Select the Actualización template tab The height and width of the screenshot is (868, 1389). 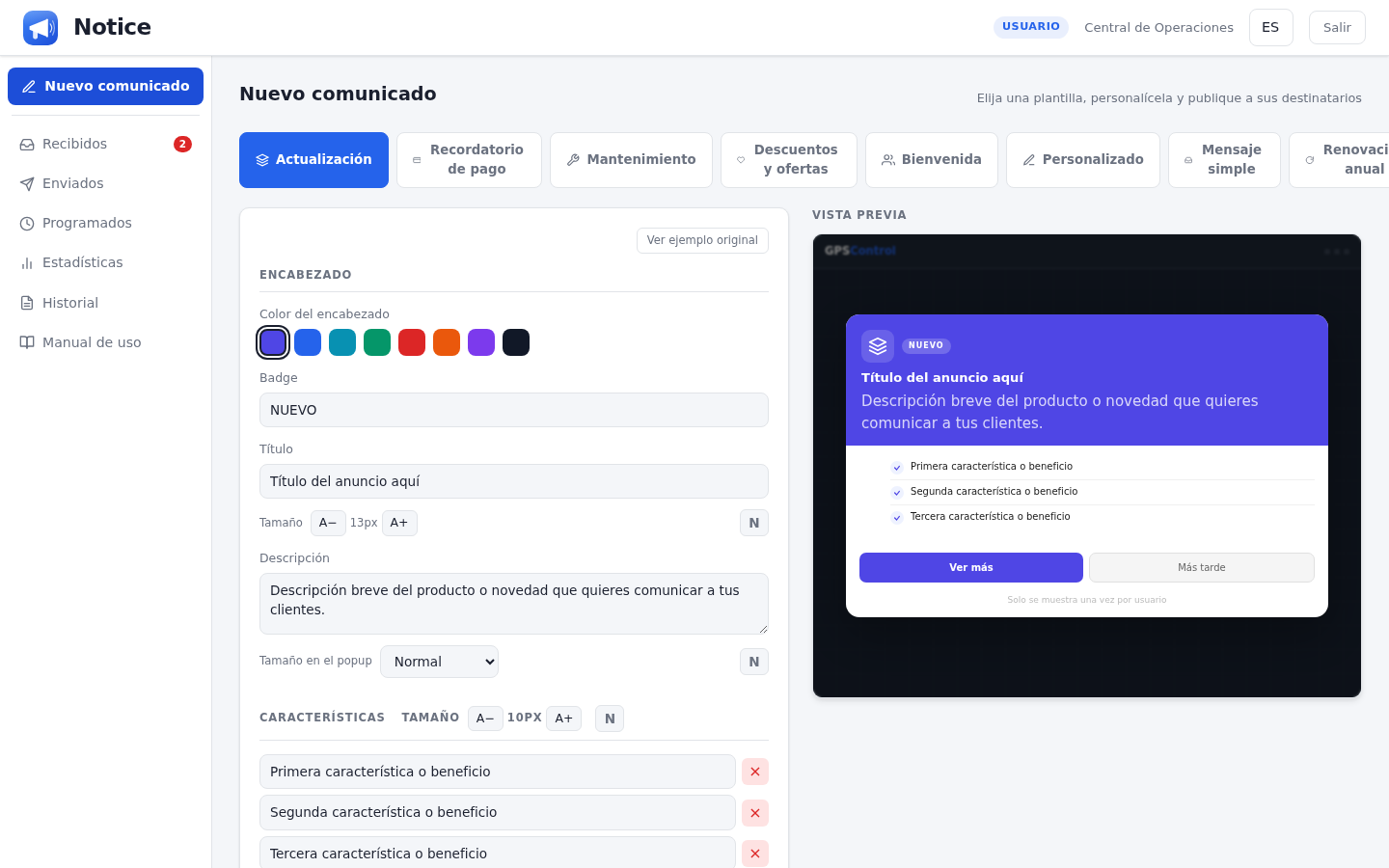pyautogui.click(x=313, y=160)
